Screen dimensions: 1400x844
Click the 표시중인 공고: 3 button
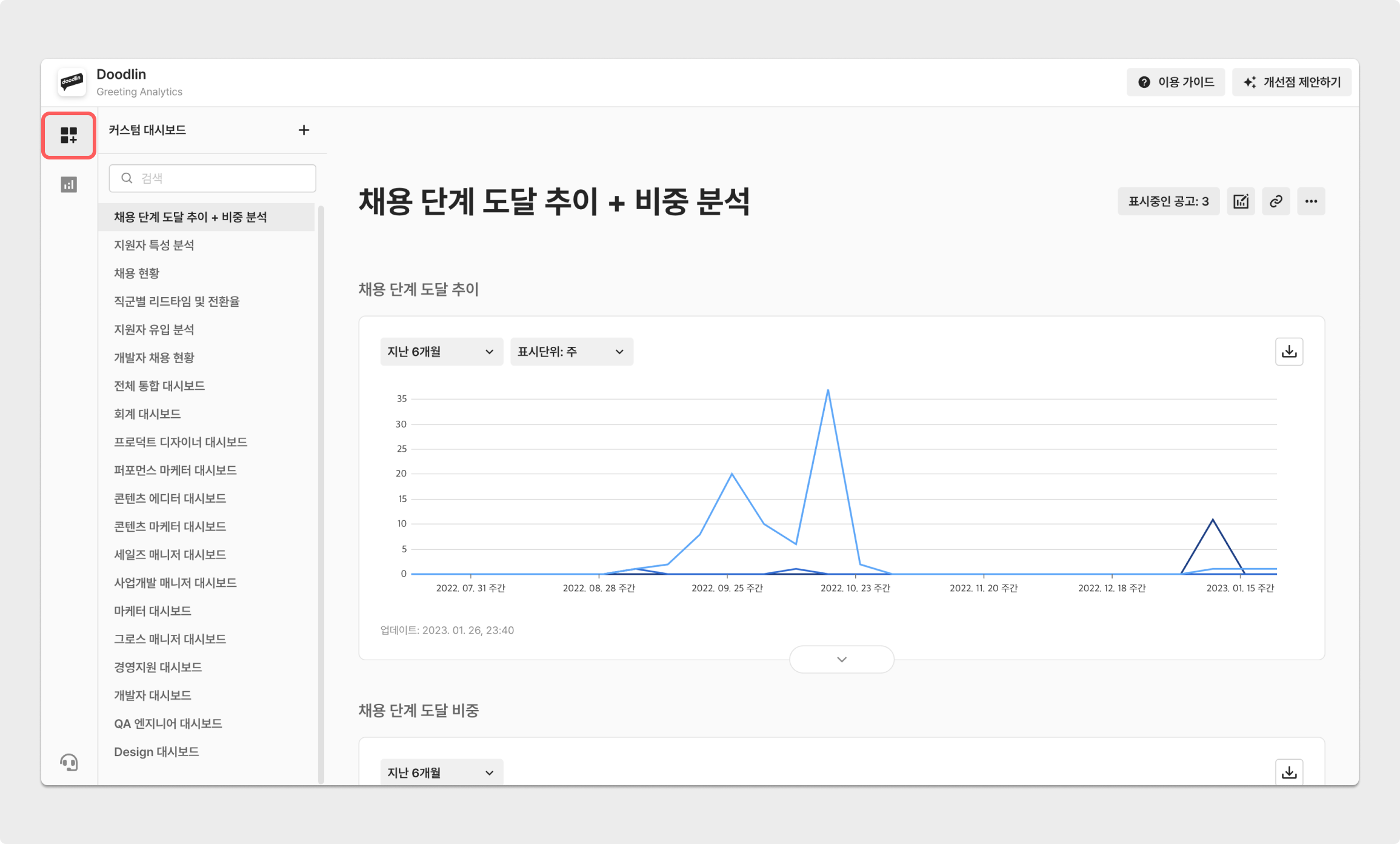pos(1168,201)
